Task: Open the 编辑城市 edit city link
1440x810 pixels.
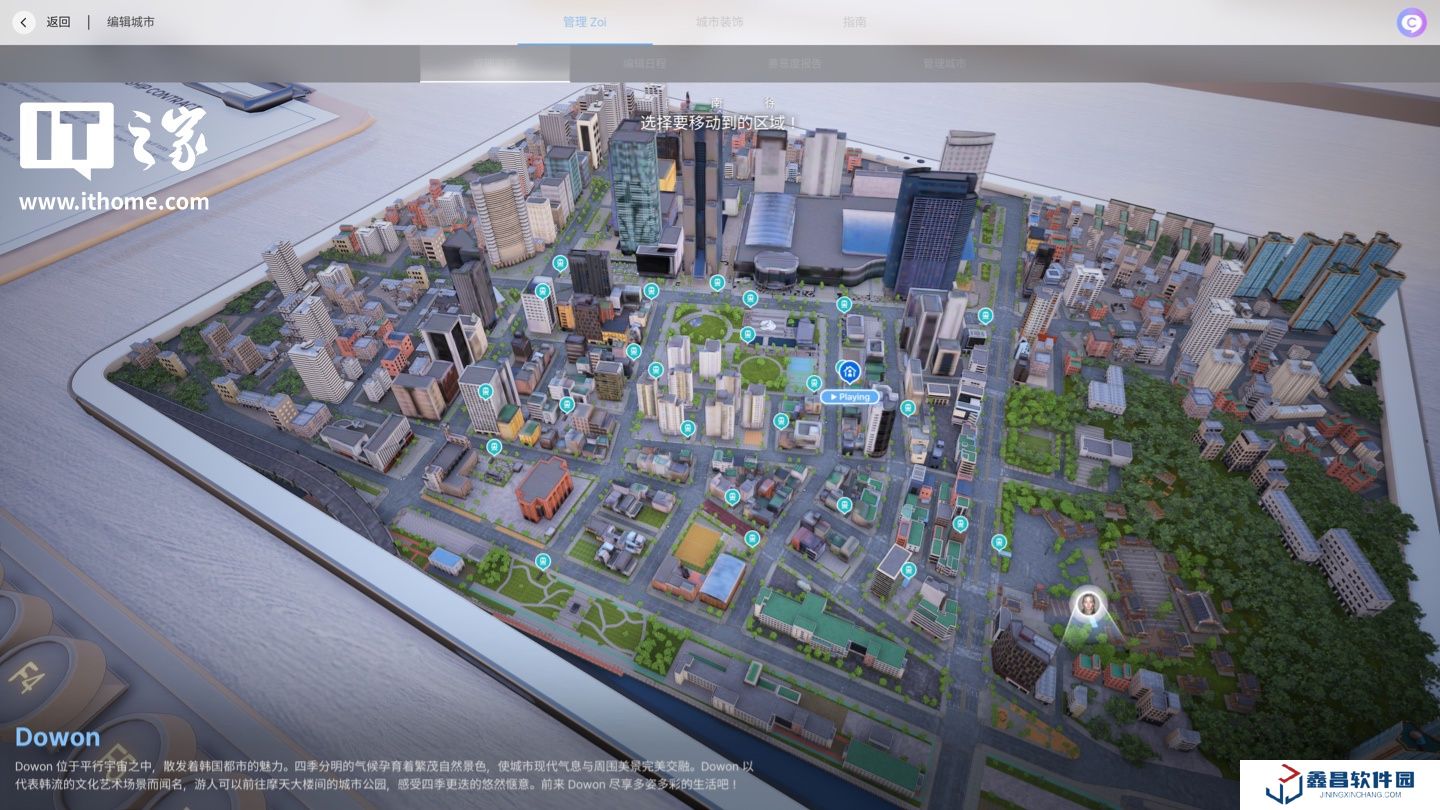Action: point(131,22)
